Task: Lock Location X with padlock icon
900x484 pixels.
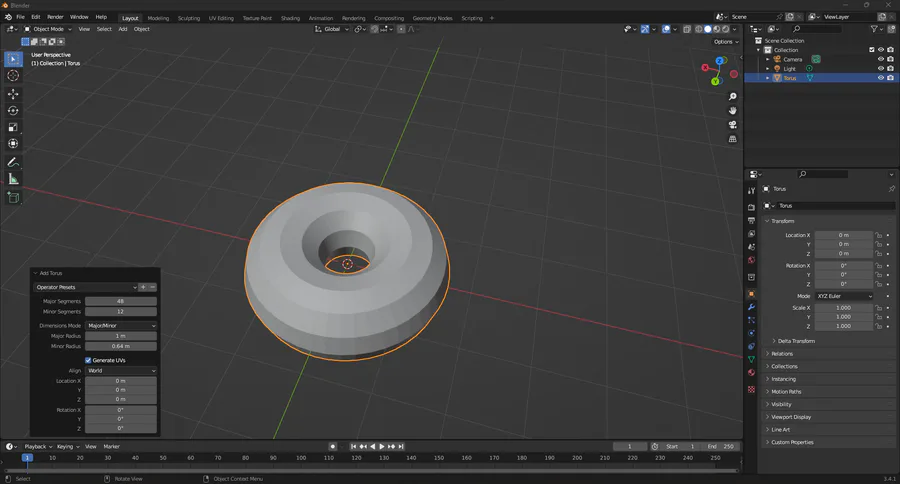Action: 878,235
